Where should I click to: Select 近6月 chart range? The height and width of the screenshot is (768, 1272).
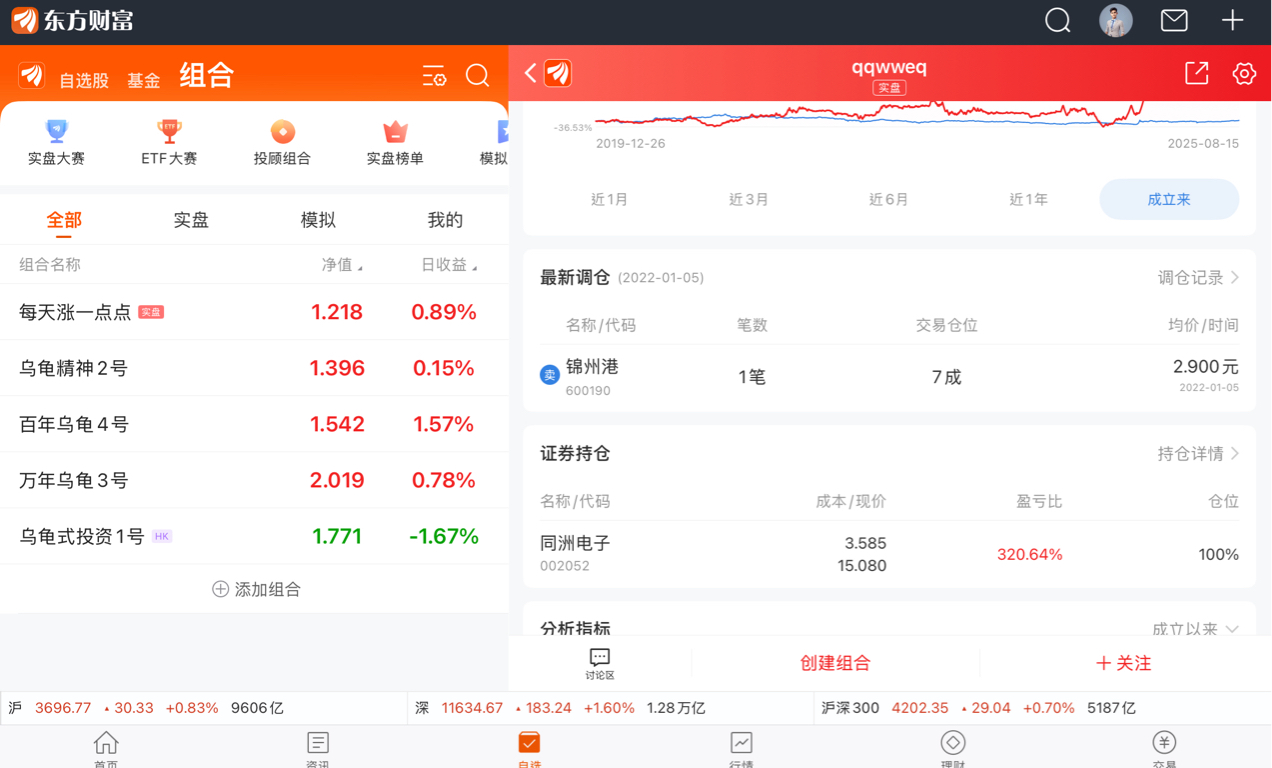click(889, 199)
